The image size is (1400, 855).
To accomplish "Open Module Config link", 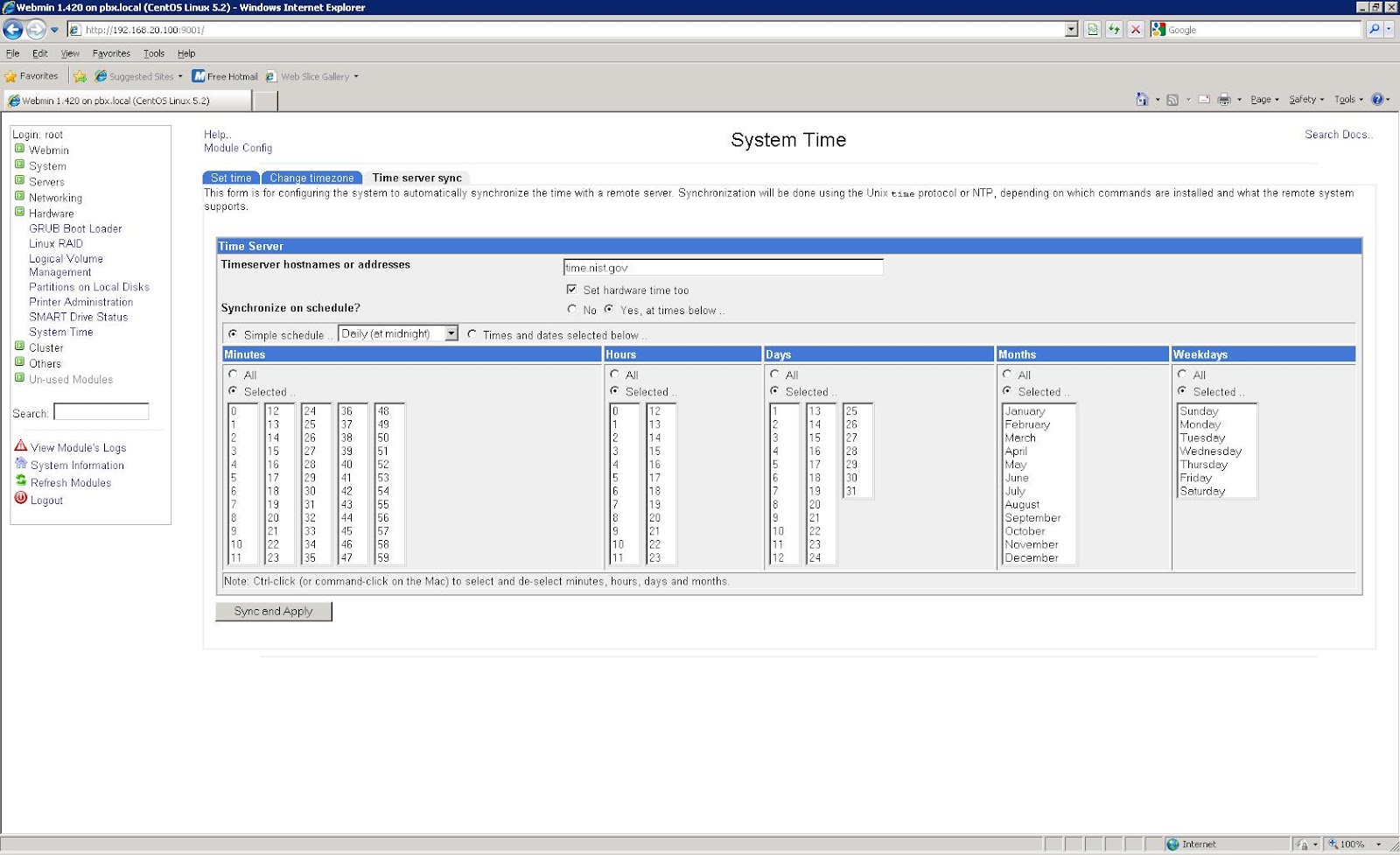I will [238, 148].
